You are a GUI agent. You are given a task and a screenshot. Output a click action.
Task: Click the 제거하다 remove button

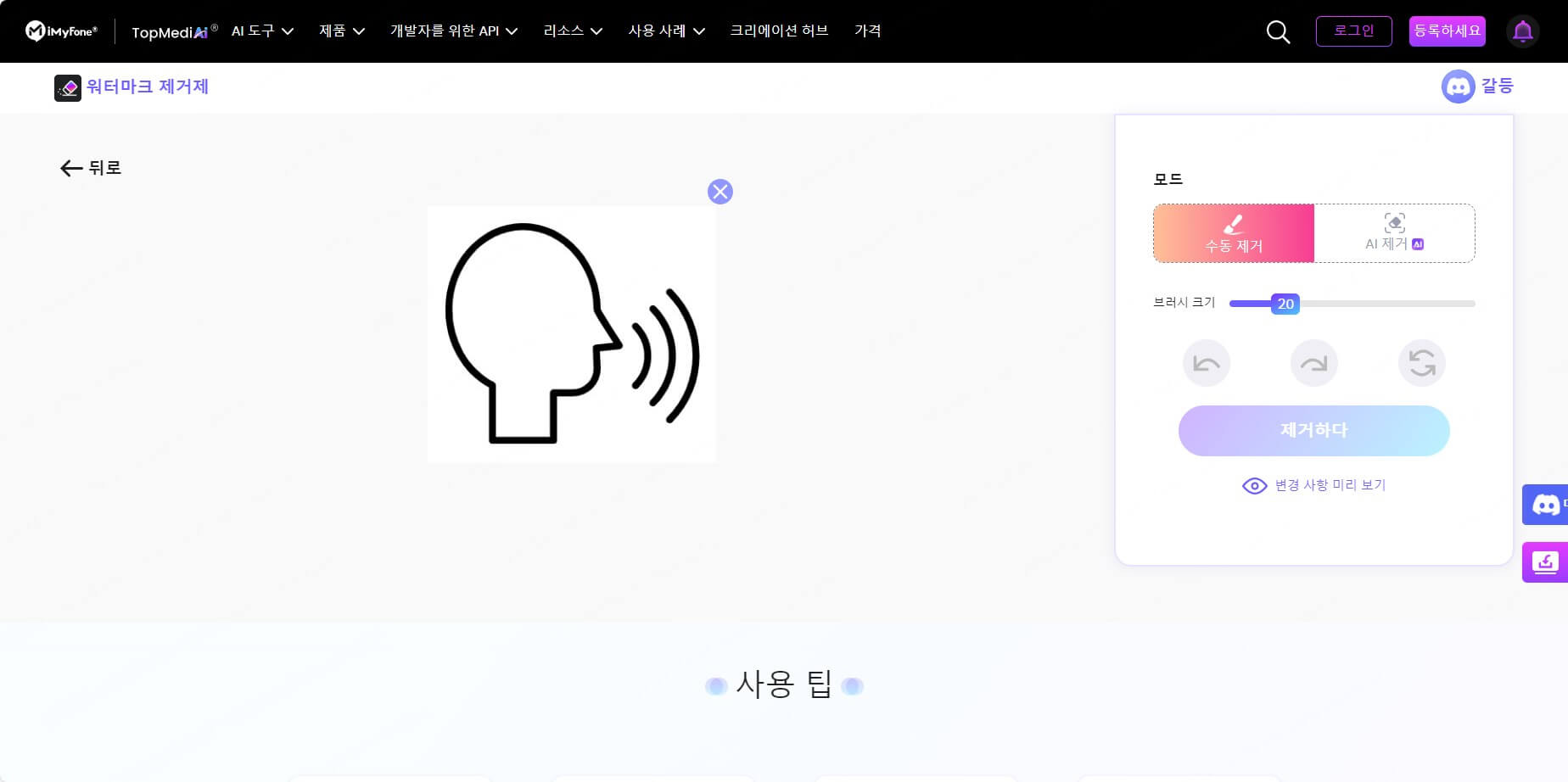pyautogui.click(x=1314, y=431)
